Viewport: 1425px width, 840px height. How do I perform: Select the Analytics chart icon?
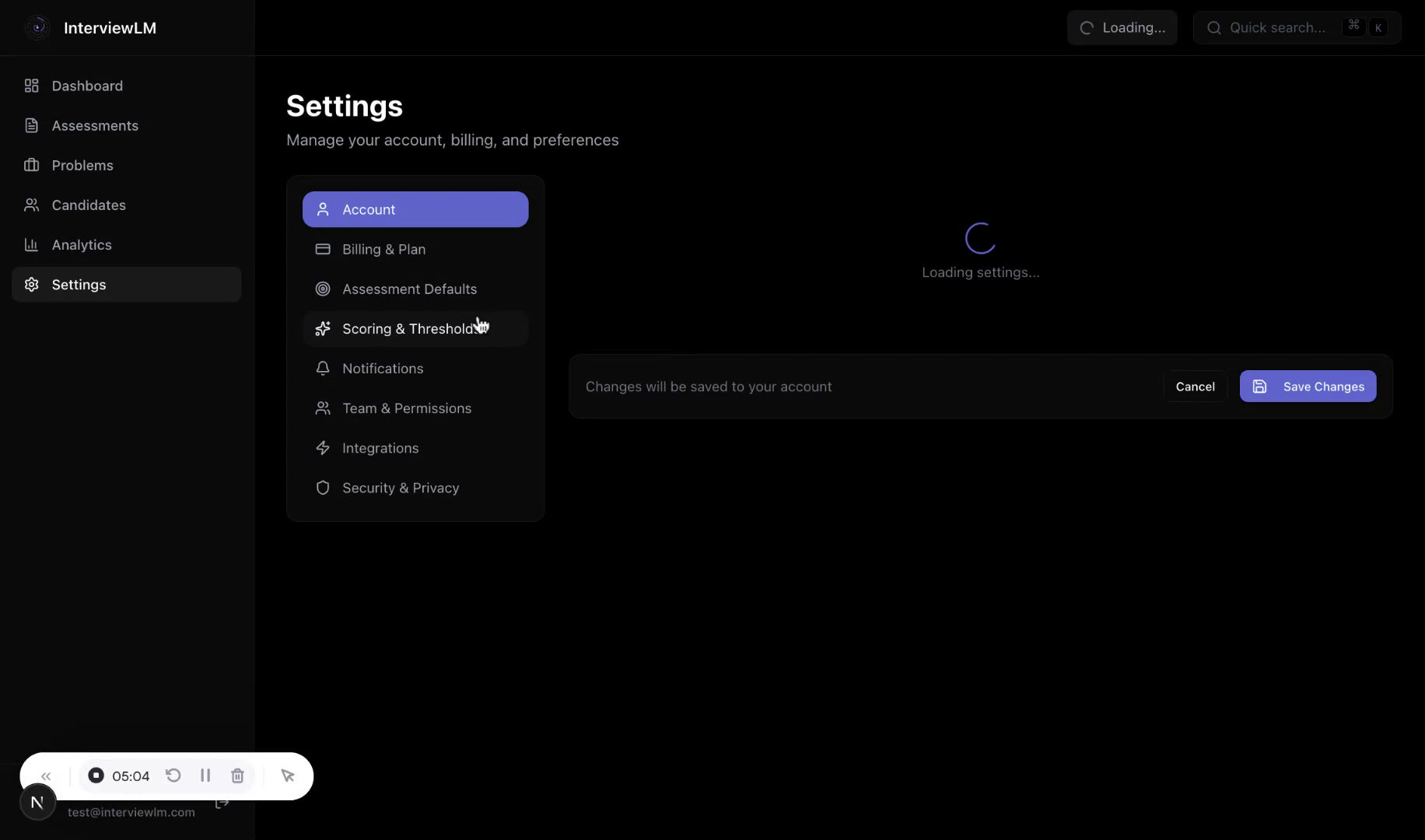click(32, 244)
